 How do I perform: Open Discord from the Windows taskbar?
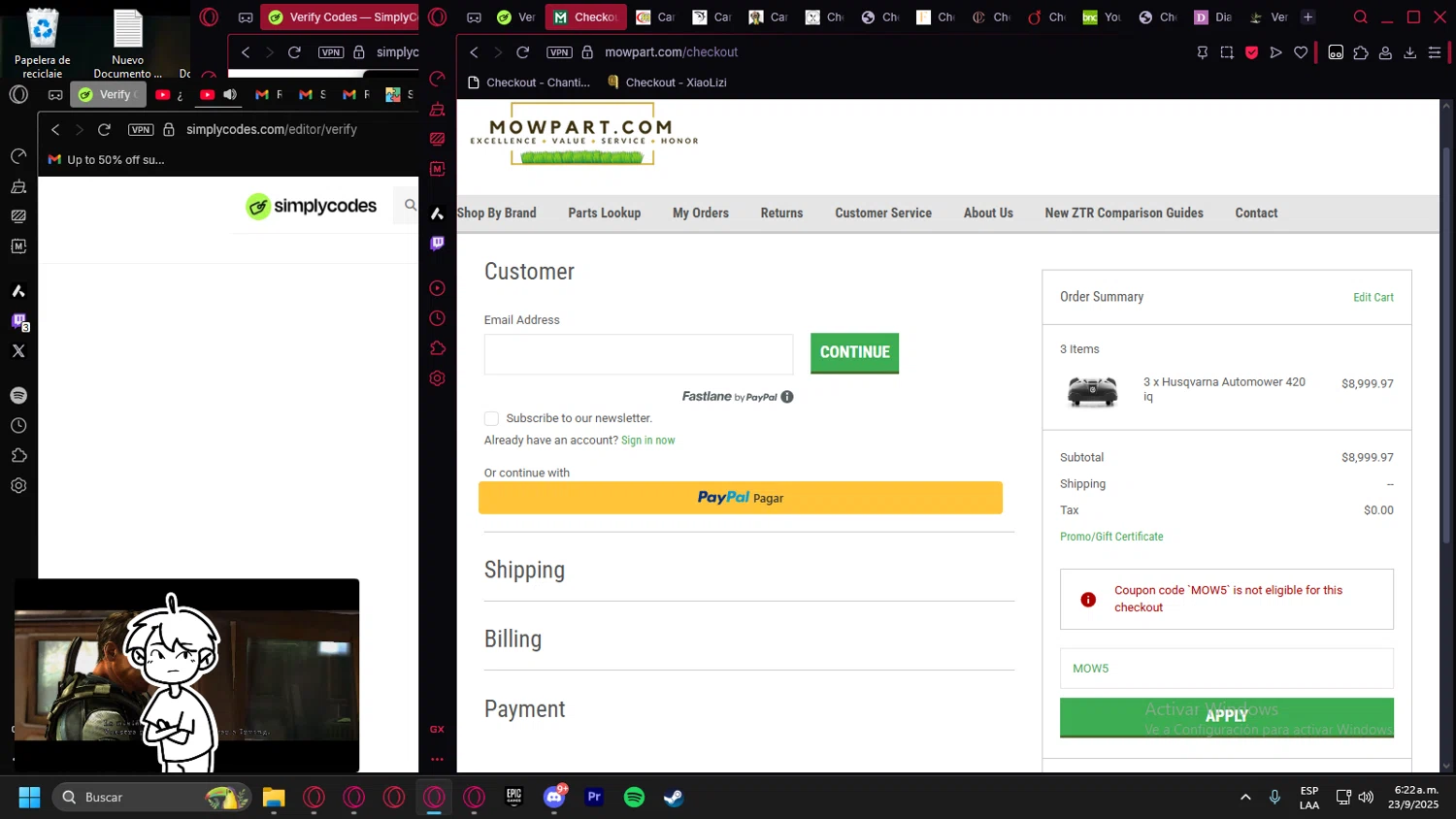point(554,797)
